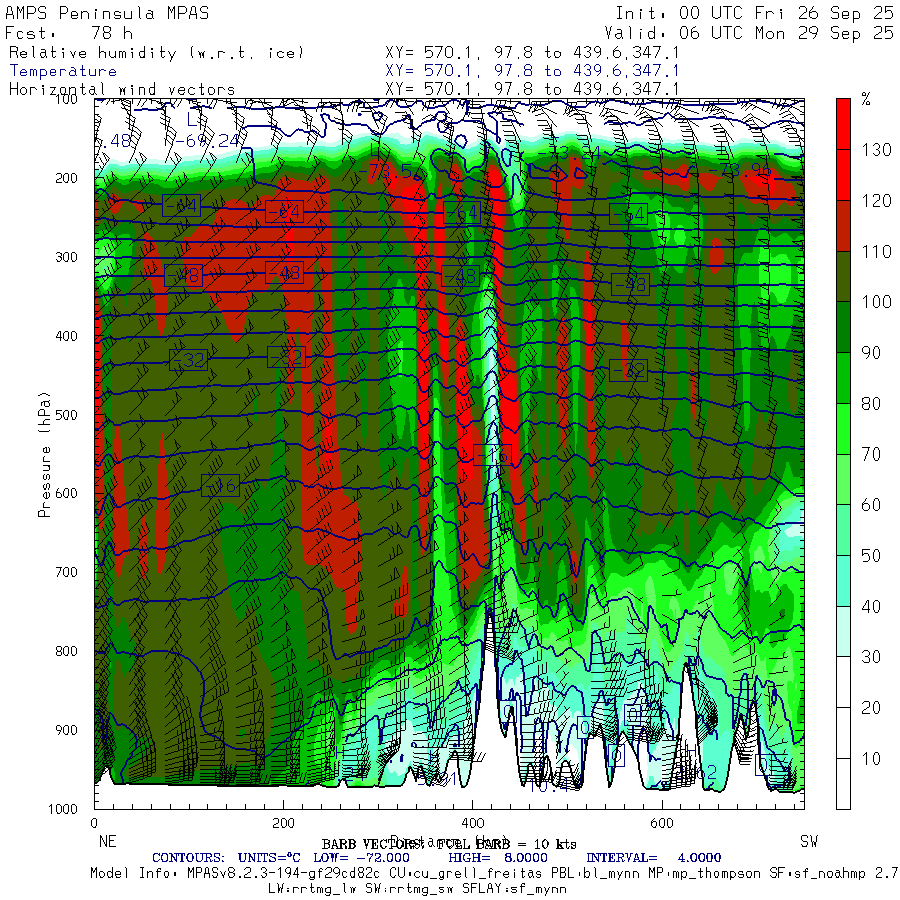The height and width of the screenshot is (900, 900).
Task: Click the white 10% colorbar segment
Action: [x=843, y=733]
